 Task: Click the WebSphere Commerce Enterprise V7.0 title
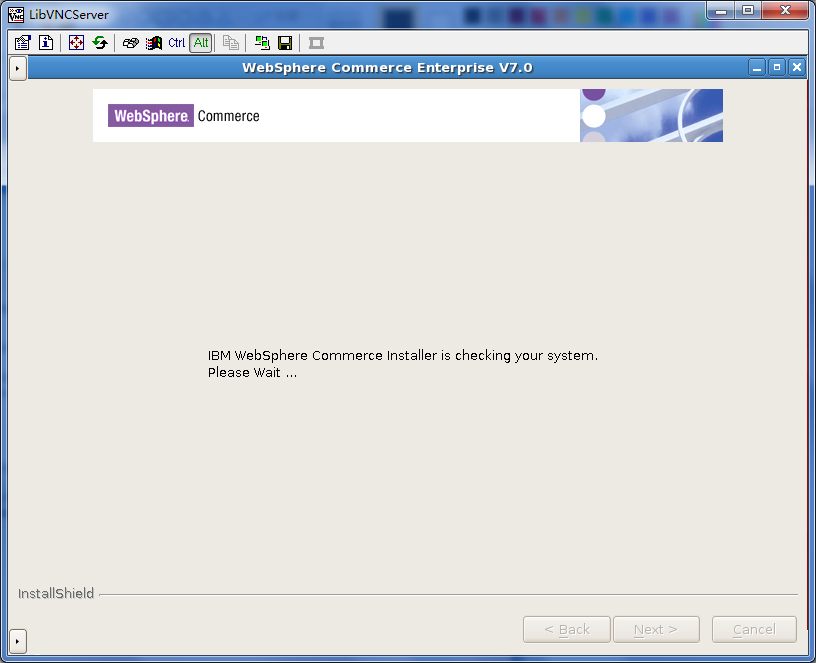tap(387, 68)
